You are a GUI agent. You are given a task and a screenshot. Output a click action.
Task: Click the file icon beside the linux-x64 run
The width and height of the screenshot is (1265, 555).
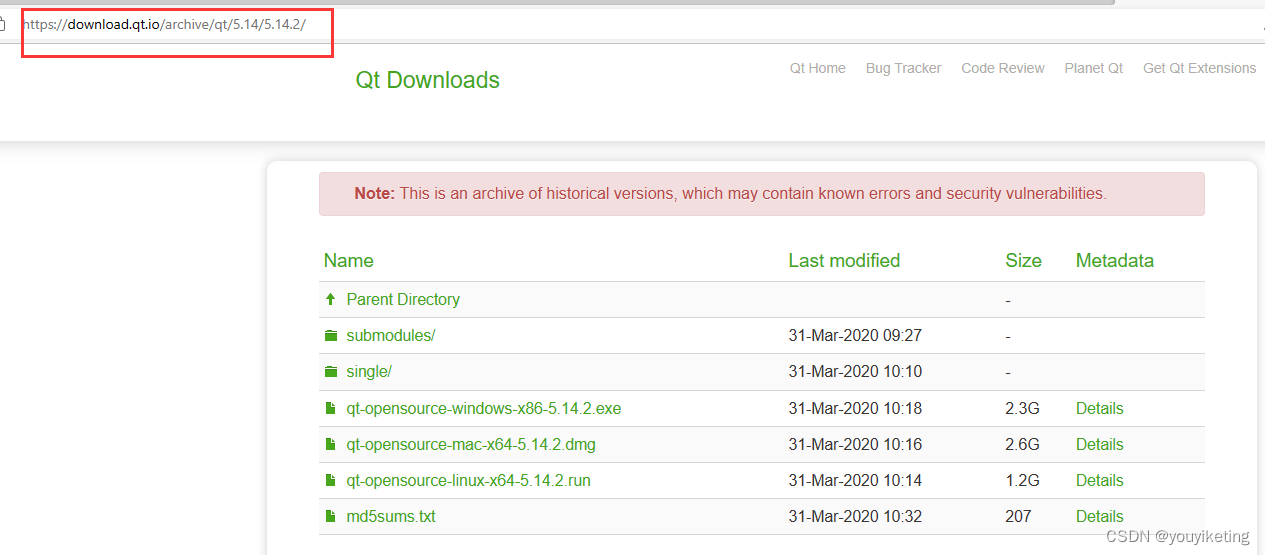pos(330,480)
